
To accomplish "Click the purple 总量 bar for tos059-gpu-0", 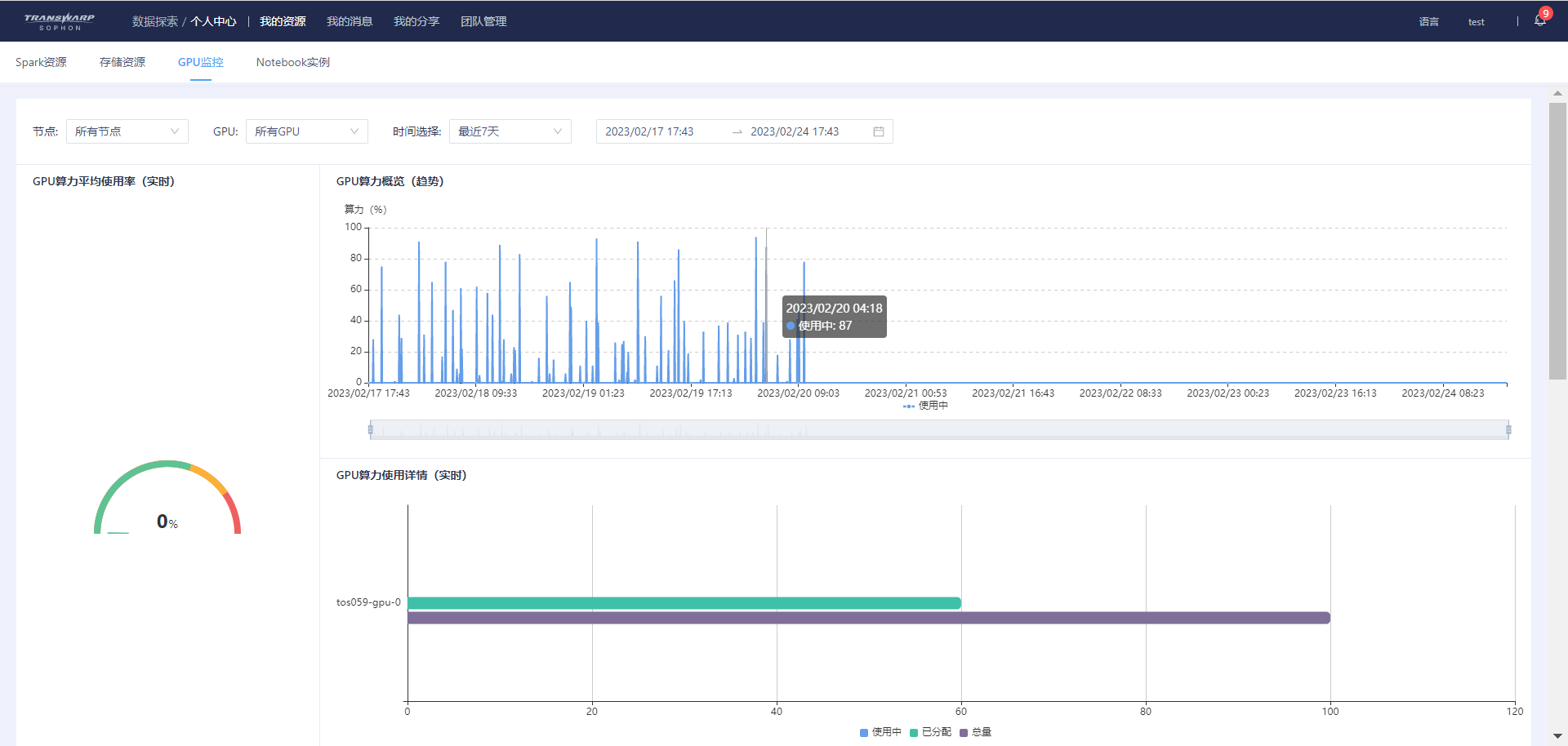I will click(869, 618).
